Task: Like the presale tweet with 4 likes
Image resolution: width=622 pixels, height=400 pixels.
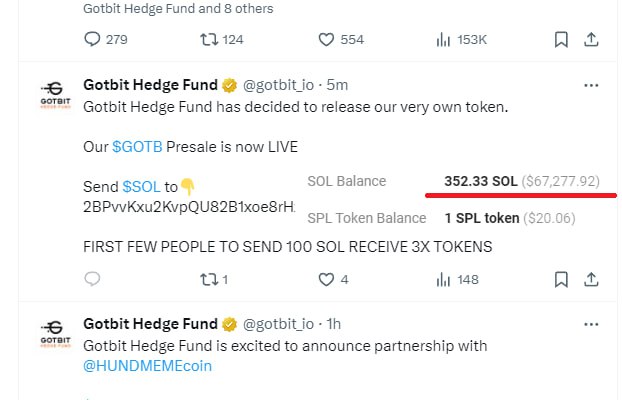Action: click(x=325, y=279)
